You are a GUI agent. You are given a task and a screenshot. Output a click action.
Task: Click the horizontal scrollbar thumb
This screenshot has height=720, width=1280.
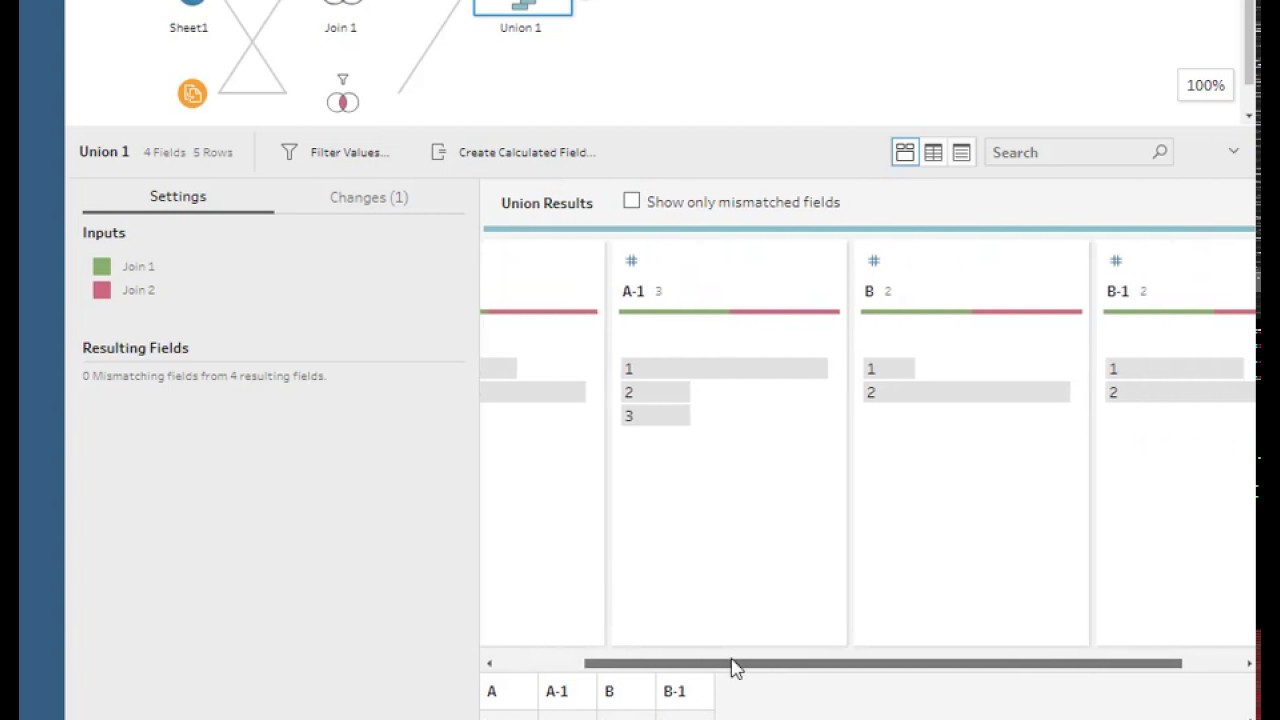(883, 663)
